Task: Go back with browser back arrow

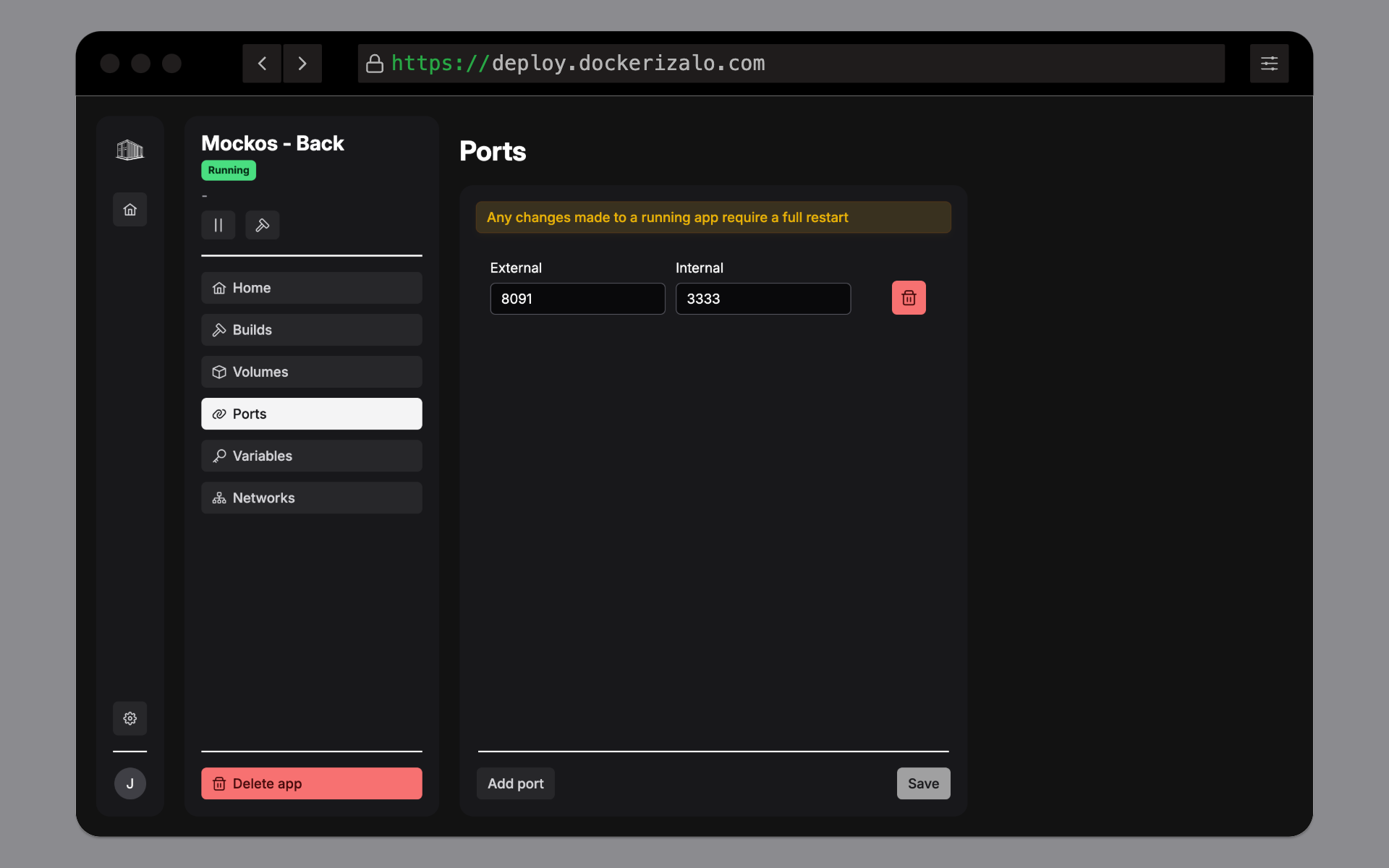Action: click(262, 64)
